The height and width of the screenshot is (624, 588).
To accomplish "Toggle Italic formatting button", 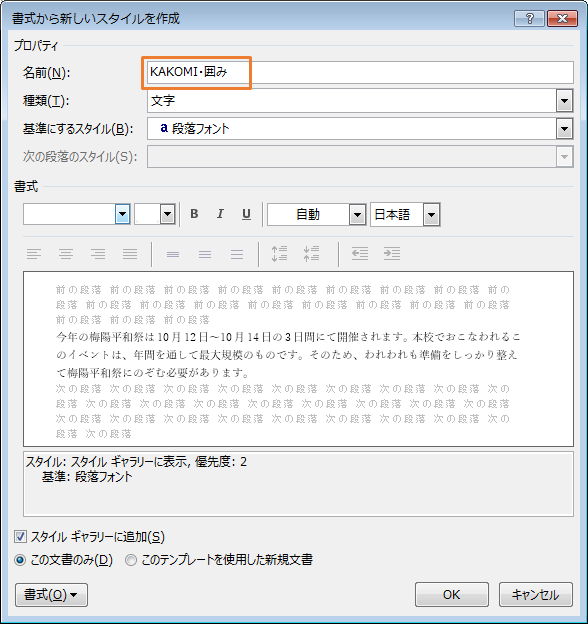I will [x=220, y=214].
